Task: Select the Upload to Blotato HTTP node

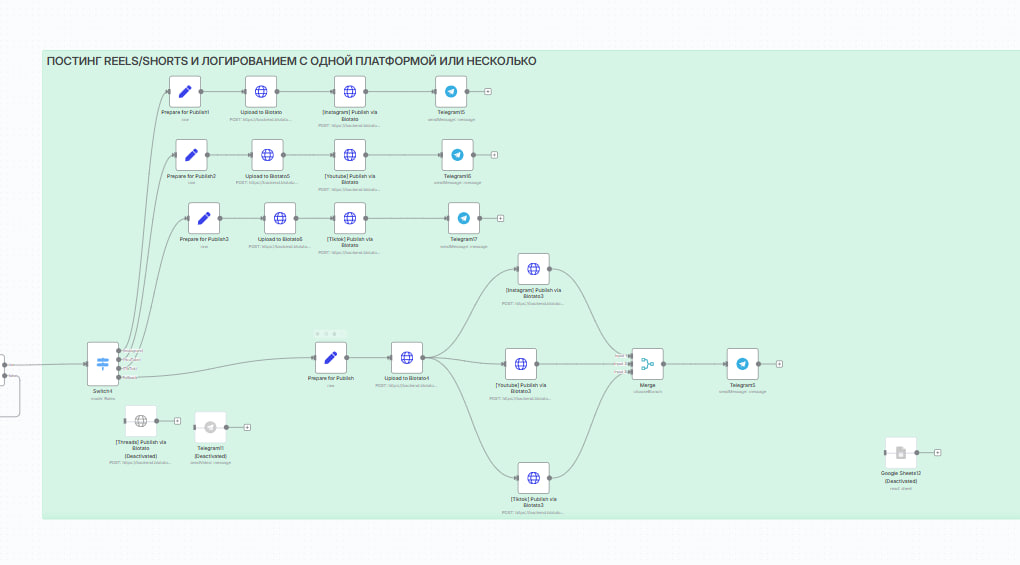Action: (261, 92)
